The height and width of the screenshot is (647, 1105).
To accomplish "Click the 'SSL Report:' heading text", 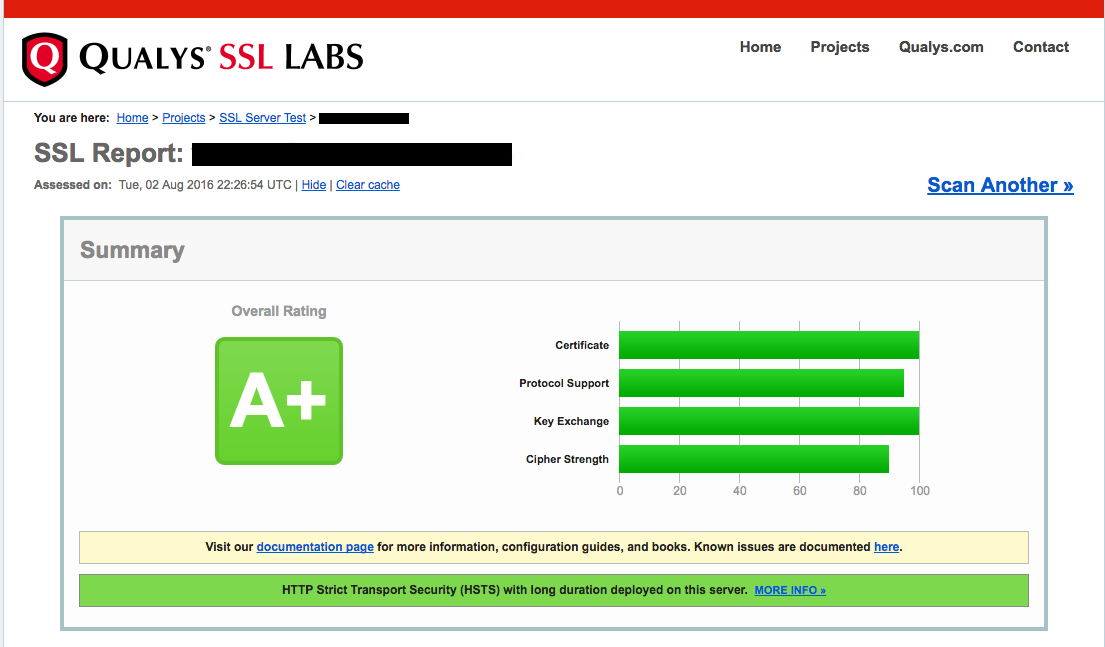I will (x=109, y=154).
